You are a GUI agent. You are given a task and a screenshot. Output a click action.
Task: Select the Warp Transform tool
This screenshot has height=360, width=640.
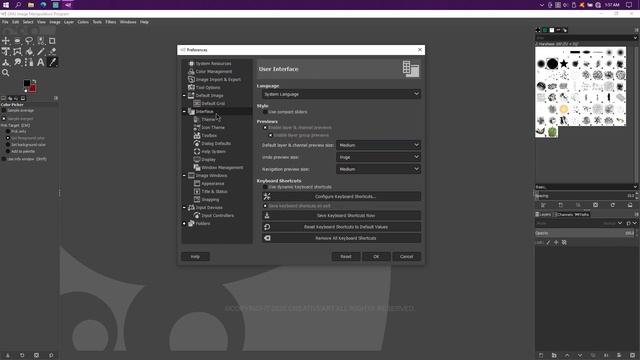(x=17, y=51)
